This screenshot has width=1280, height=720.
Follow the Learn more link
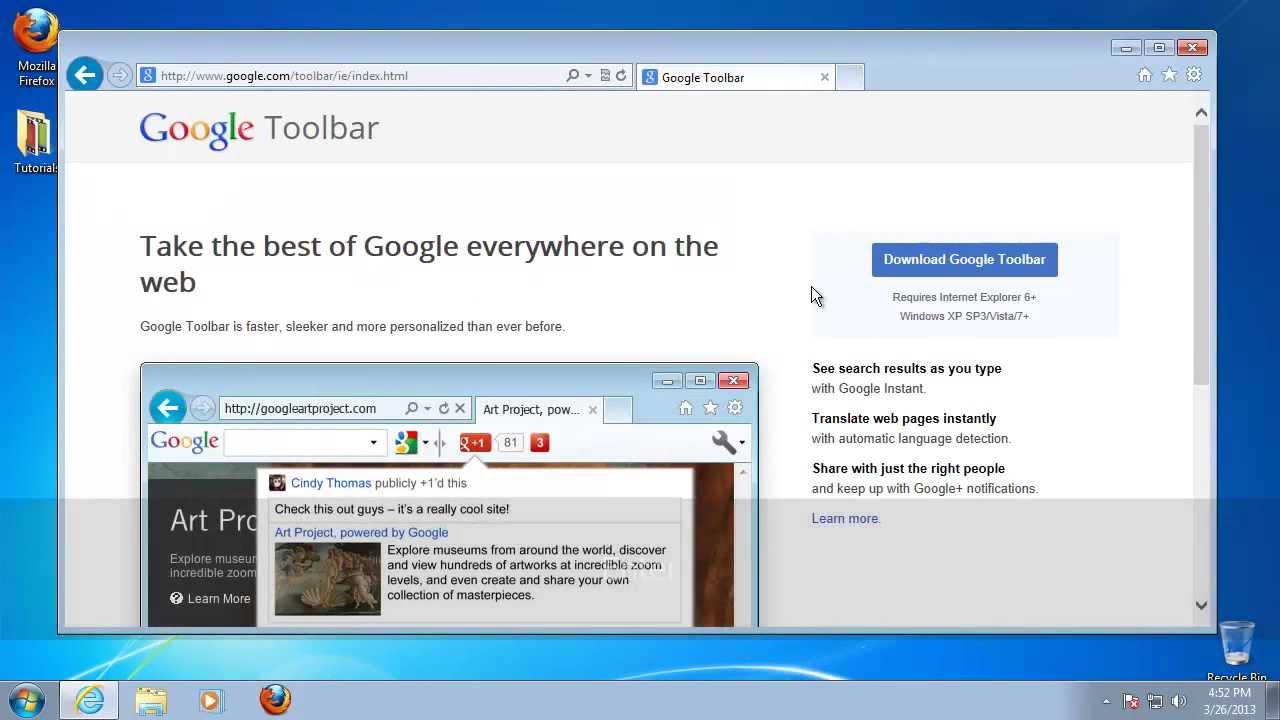845,518
